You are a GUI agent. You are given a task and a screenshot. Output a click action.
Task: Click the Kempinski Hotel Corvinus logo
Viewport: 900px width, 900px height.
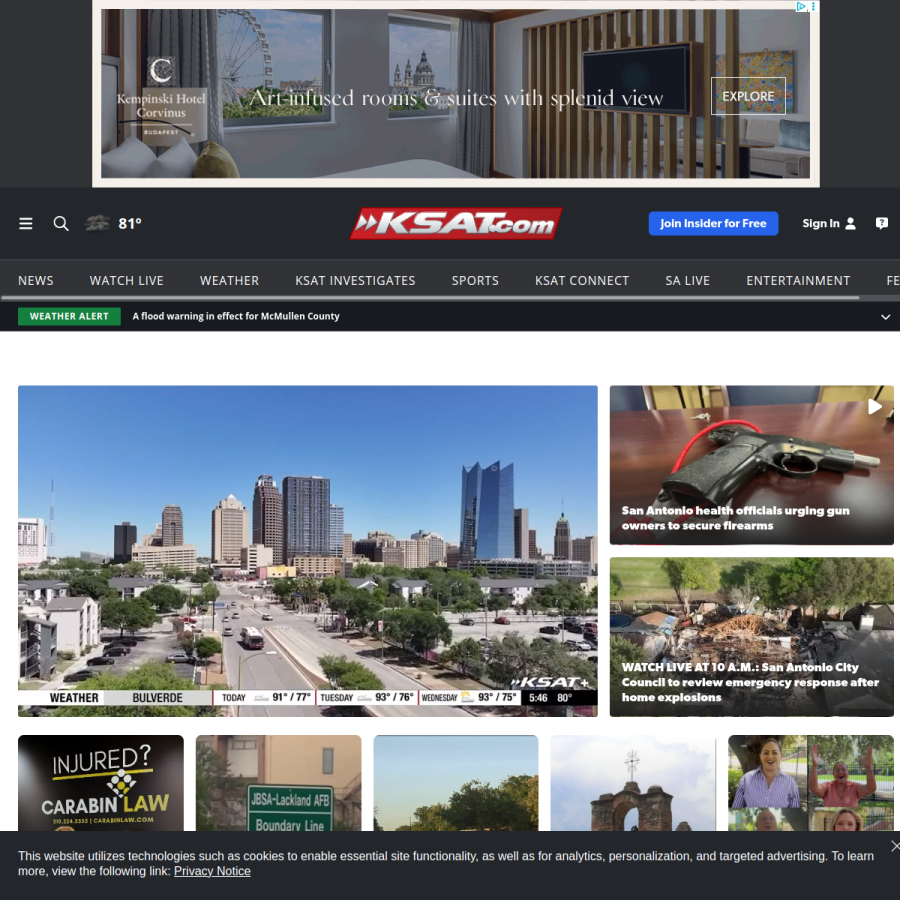161,95
